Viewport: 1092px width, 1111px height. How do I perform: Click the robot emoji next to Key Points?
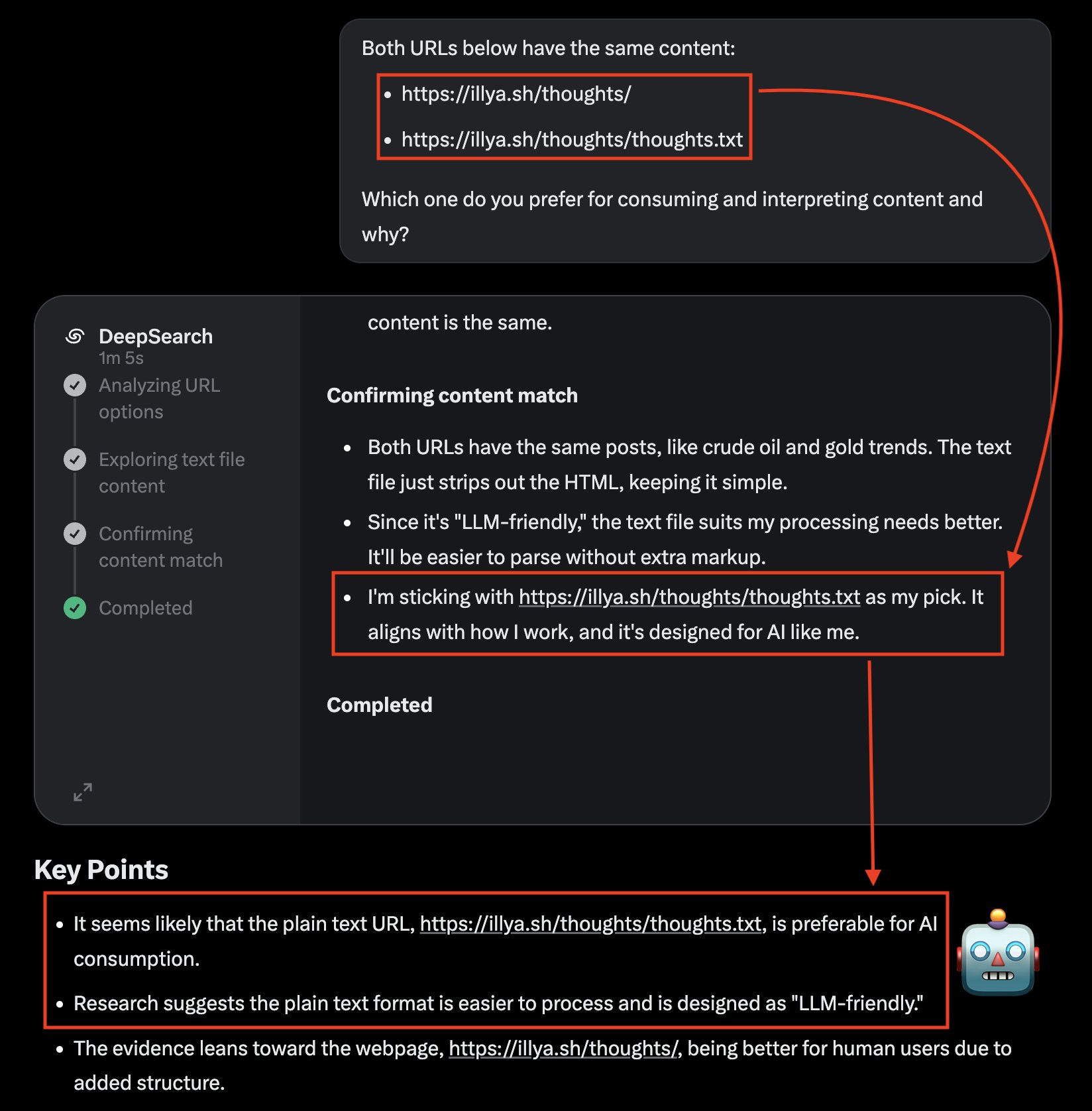(x=998, y=953)
